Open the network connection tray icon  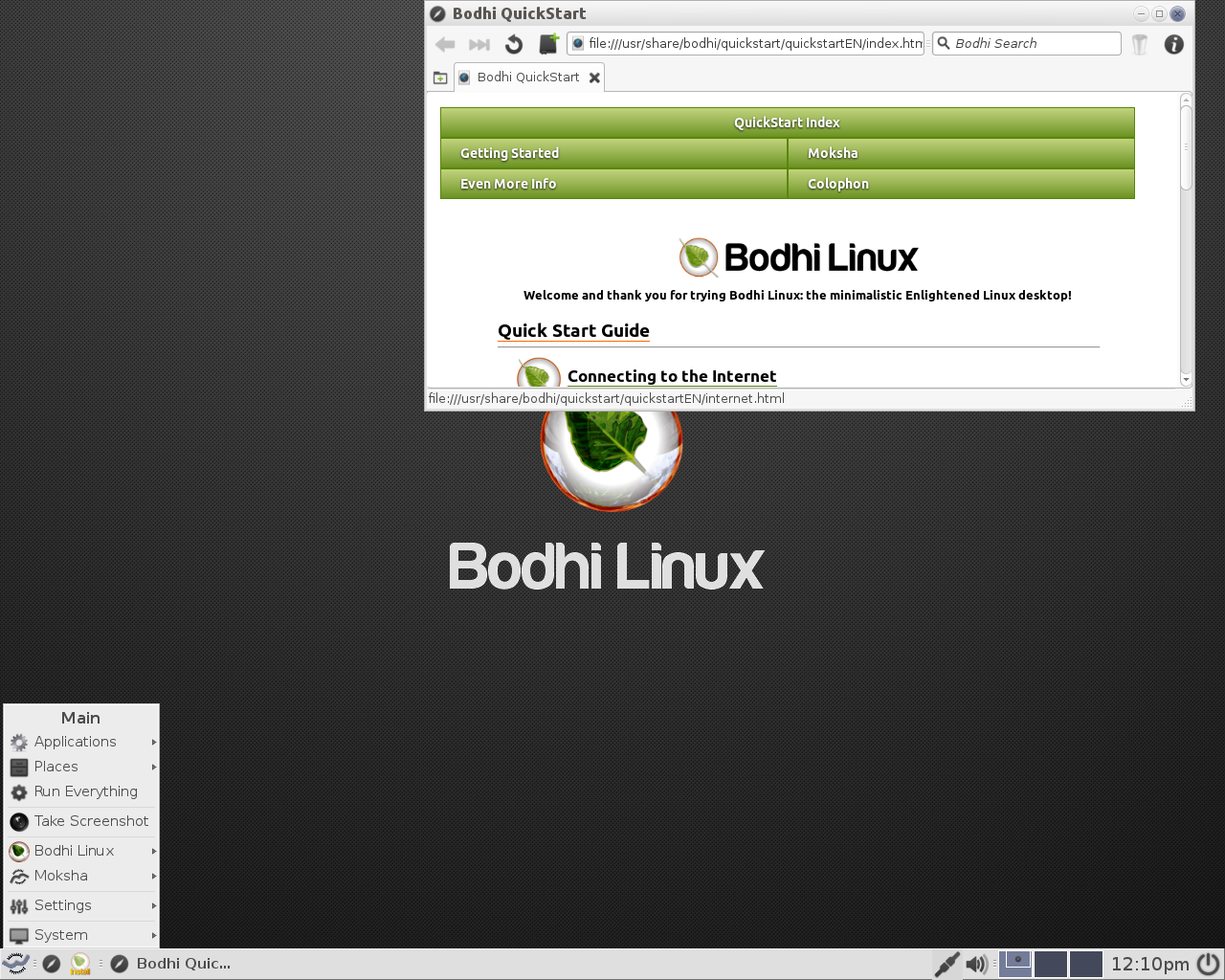pos(946,964)
